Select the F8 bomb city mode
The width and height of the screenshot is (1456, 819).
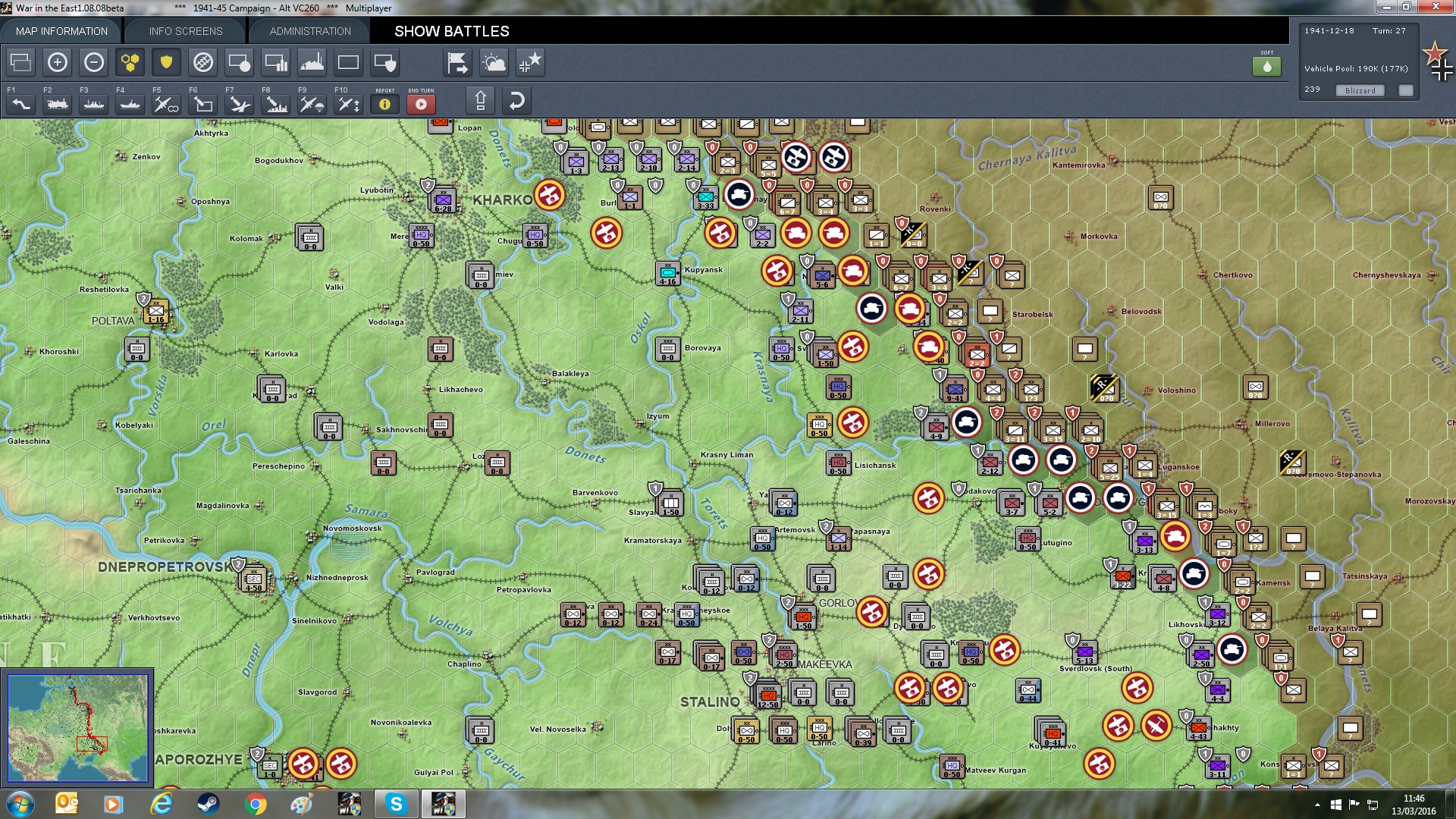point(276,104)
